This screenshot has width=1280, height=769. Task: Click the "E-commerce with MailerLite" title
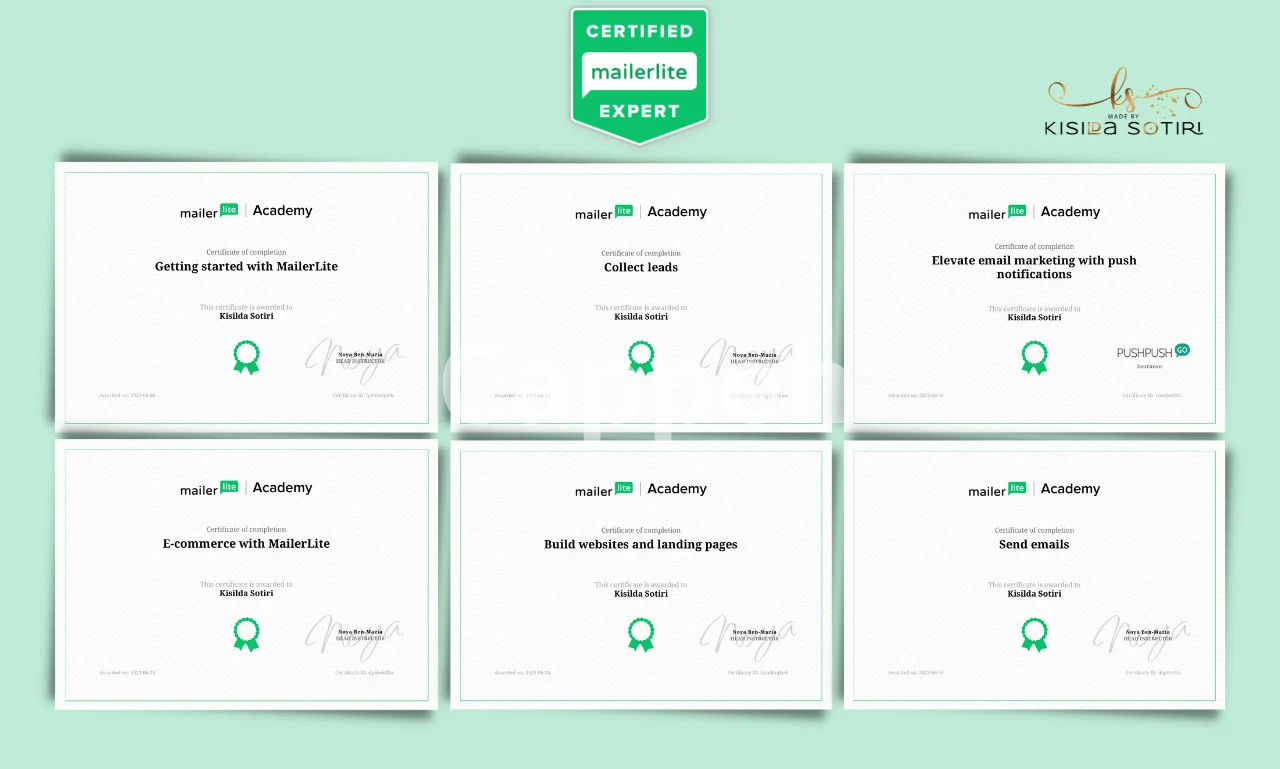click(x=246, y=544)
